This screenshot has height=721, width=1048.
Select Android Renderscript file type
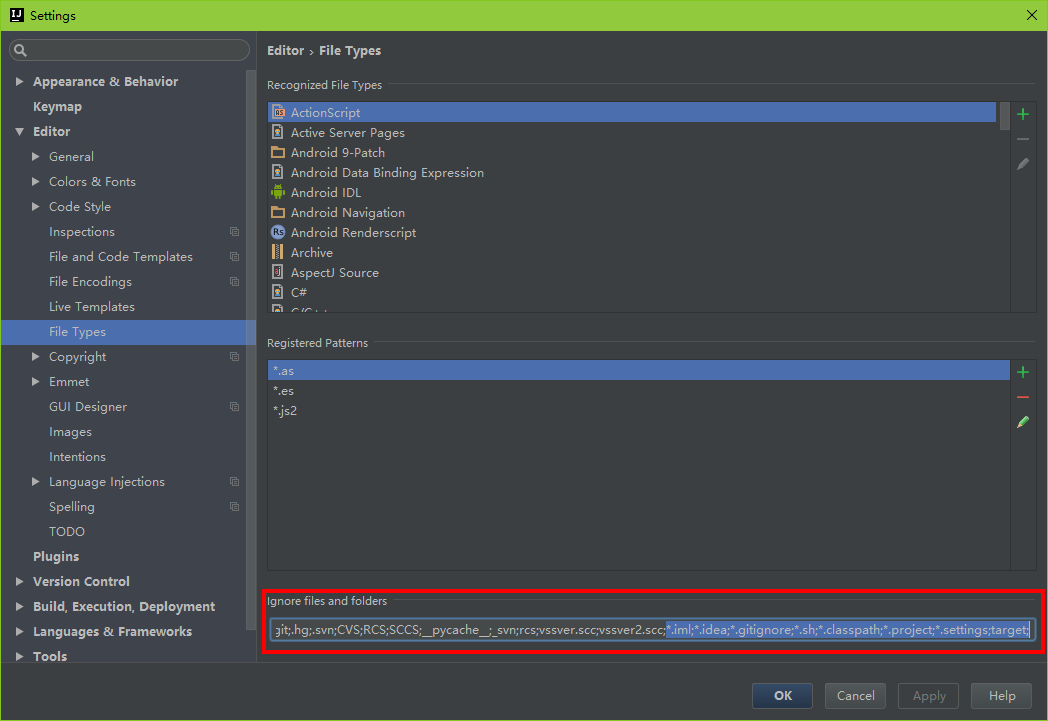tap(353, 233)
